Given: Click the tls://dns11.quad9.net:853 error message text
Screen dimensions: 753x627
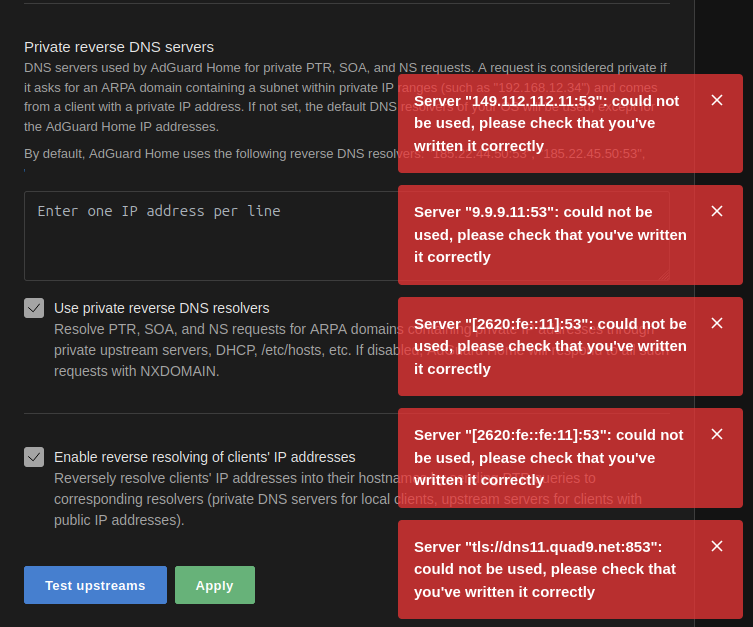Looking at the screenshot, I should (545, 569).
